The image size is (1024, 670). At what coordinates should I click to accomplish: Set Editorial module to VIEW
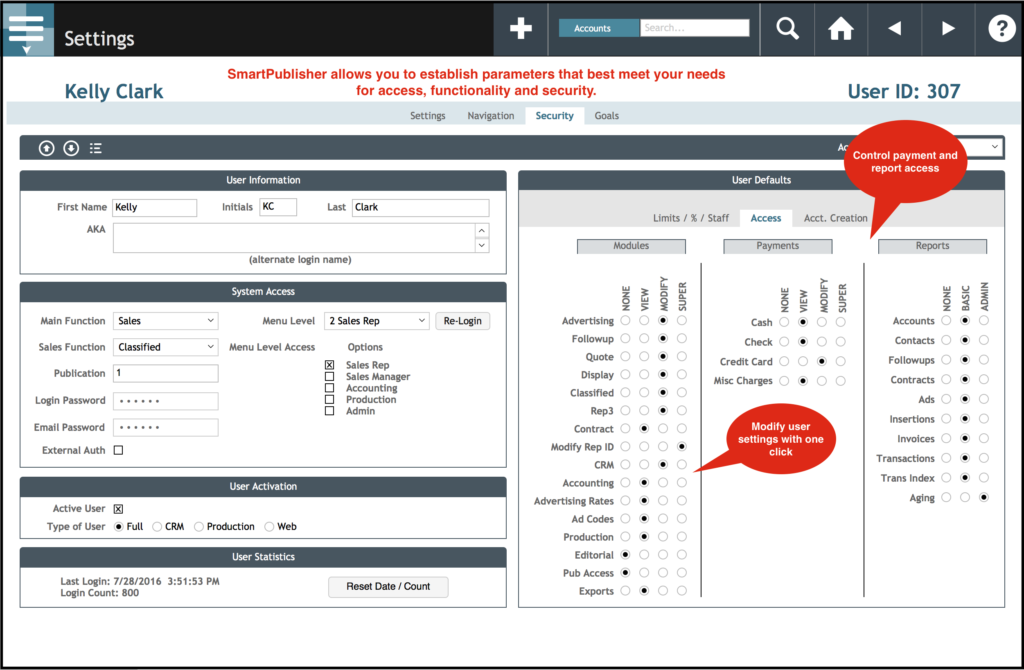coord(644,554)
